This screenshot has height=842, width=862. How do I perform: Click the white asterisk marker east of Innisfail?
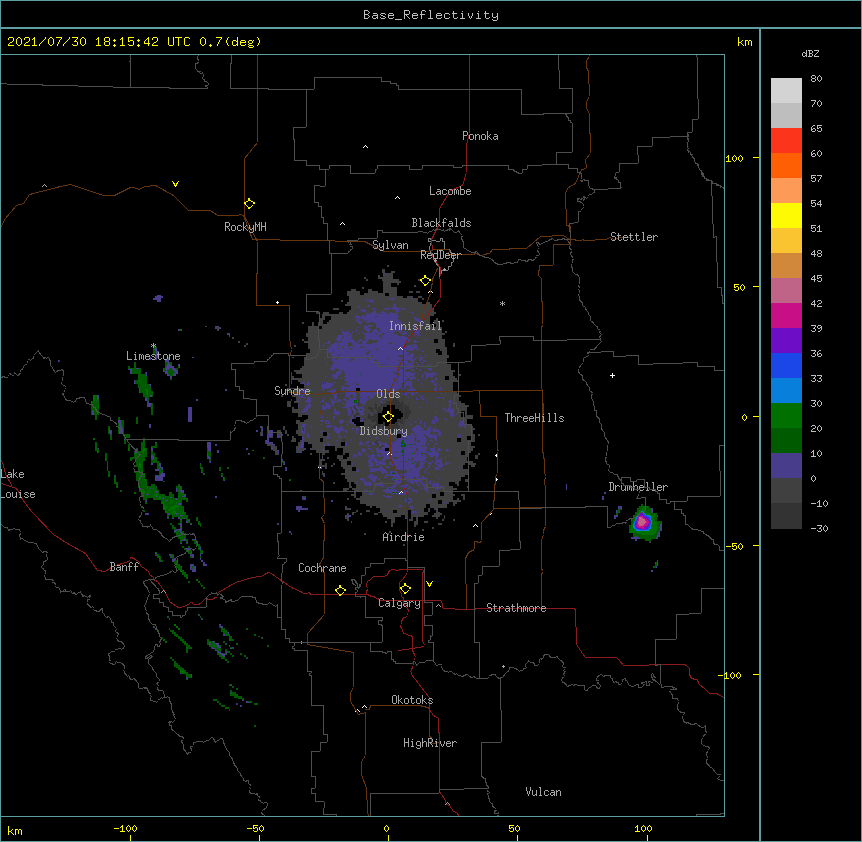(x=502, y=303)
